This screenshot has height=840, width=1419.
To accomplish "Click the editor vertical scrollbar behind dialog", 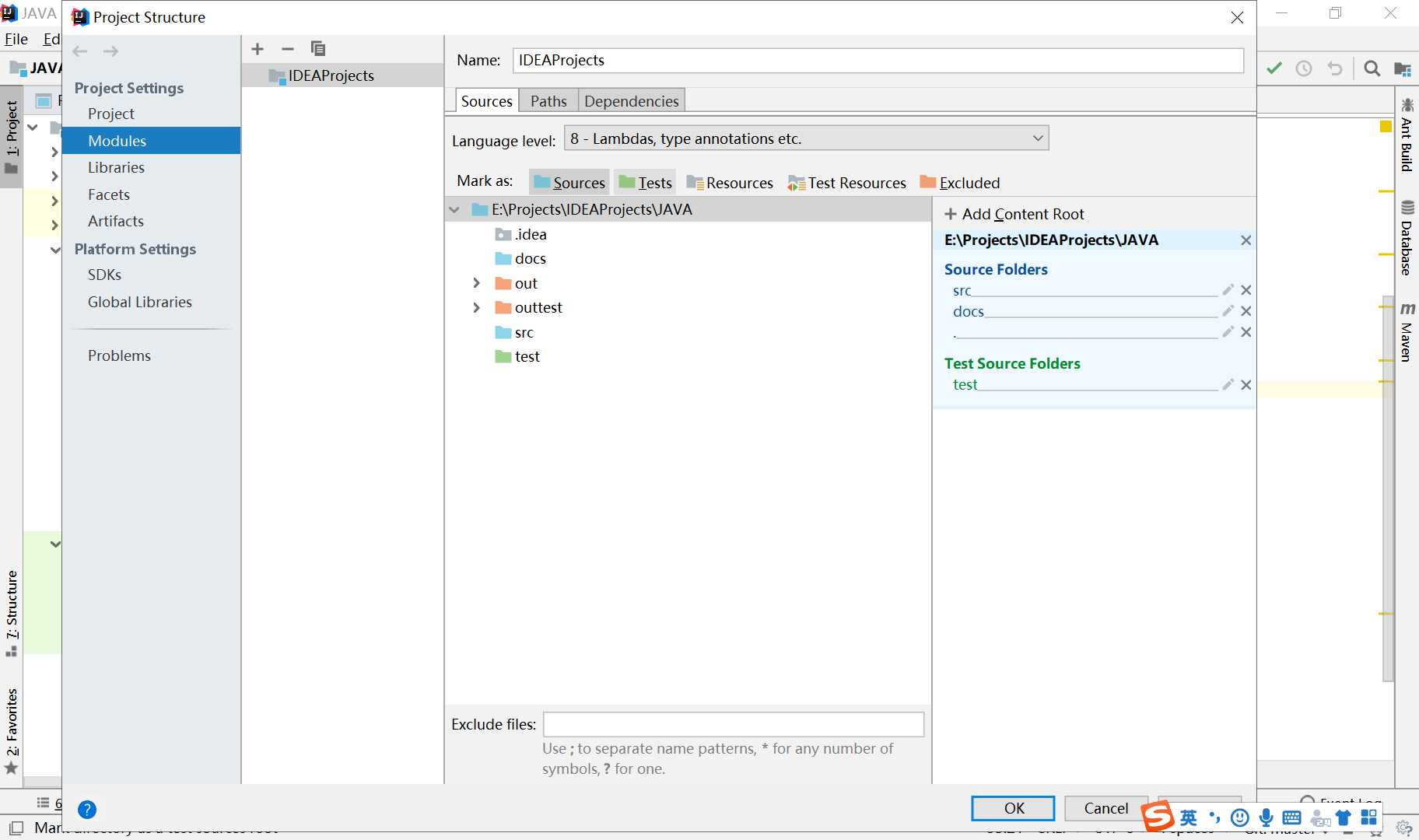I will pyautogui.click(x=1388, y=488).
